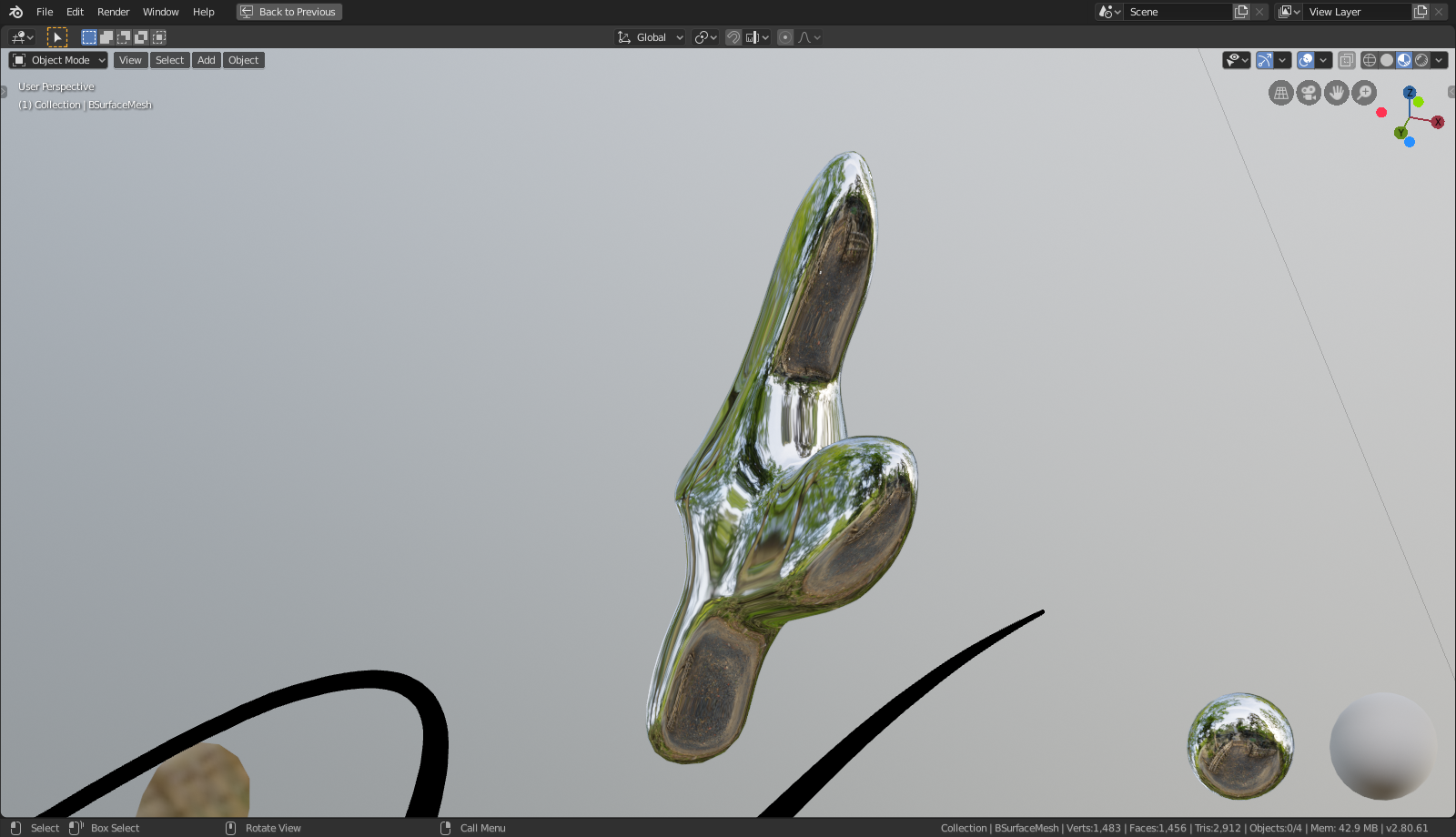Open the Object Mode dropdown
The image size is (1456, 837).
(59, 60)
